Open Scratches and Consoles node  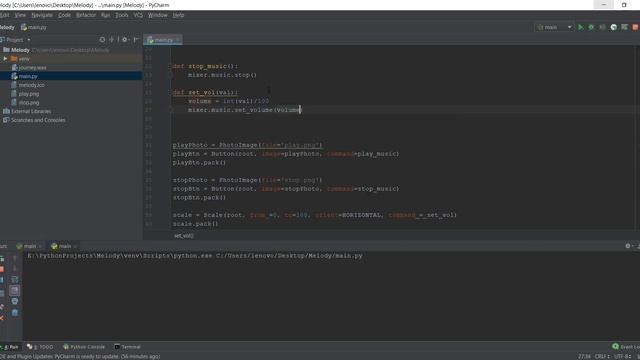point(34,120)
